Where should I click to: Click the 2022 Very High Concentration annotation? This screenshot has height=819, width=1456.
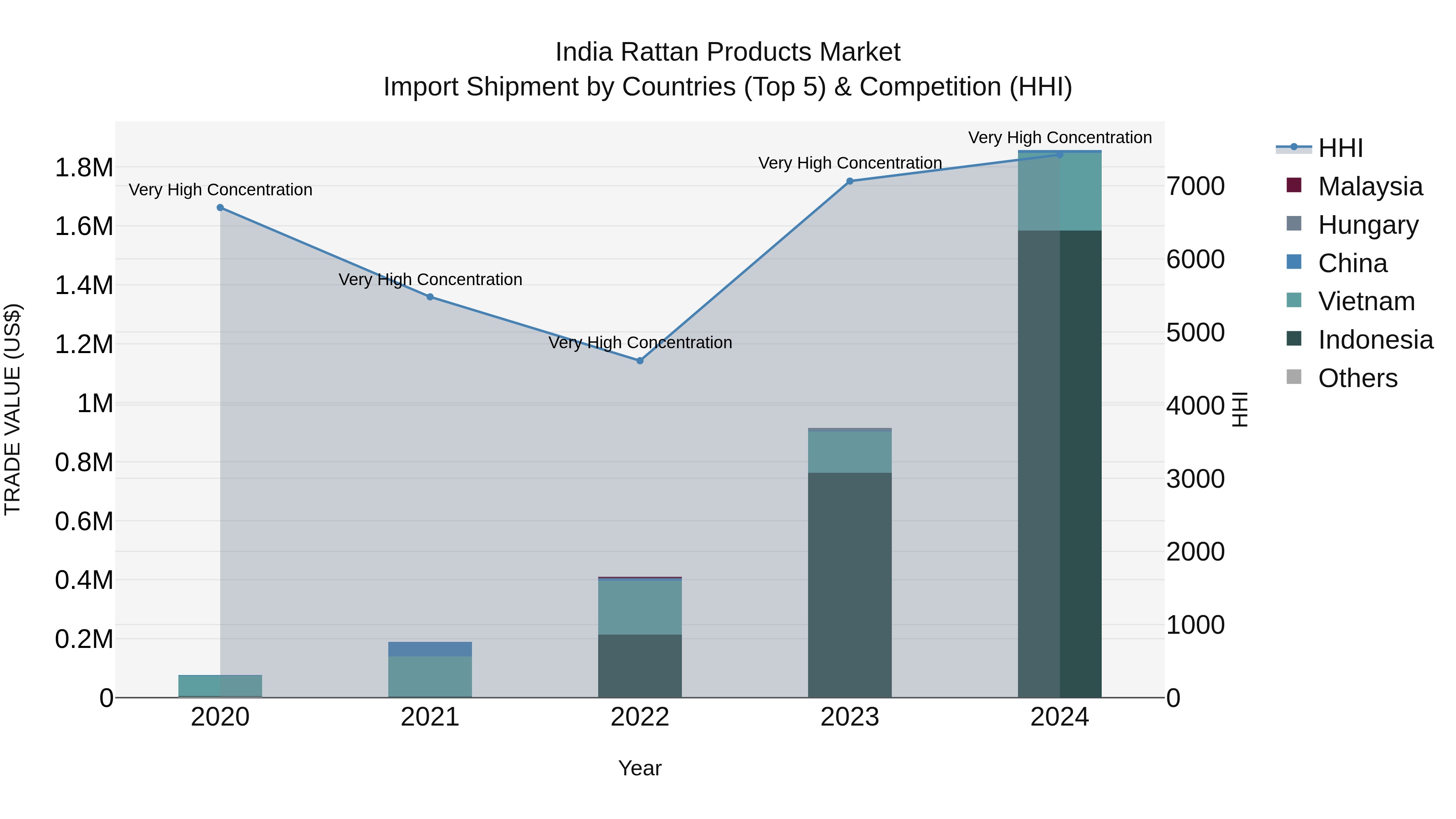[x=640, y=343]
